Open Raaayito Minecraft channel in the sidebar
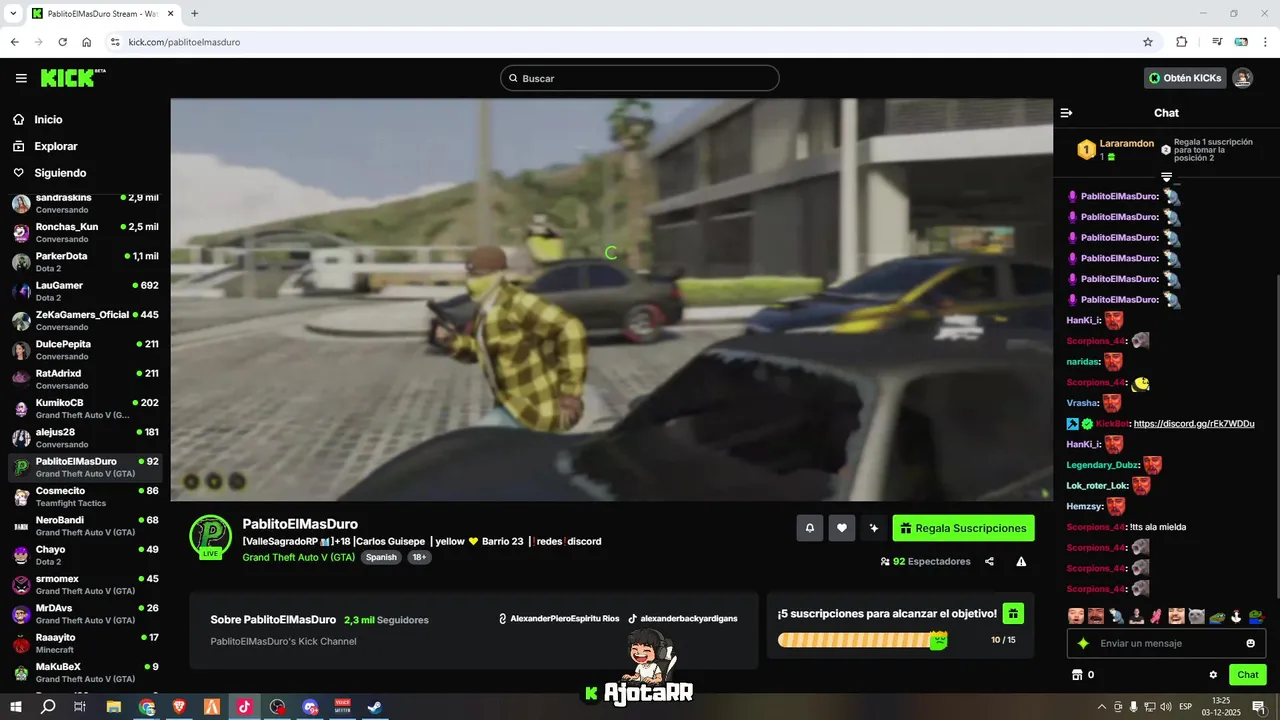The image size is (1280, 720). [x=85, y=643]
